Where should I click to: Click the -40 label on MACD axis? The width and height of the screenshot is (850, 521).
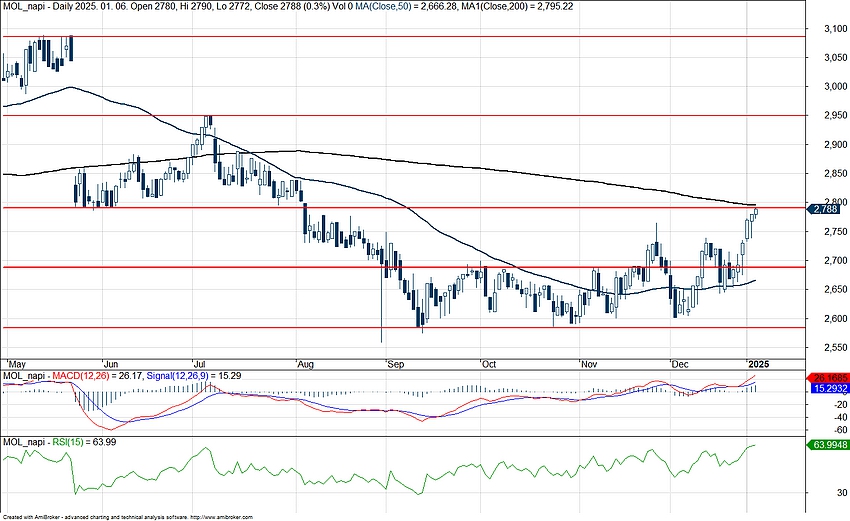841,417
